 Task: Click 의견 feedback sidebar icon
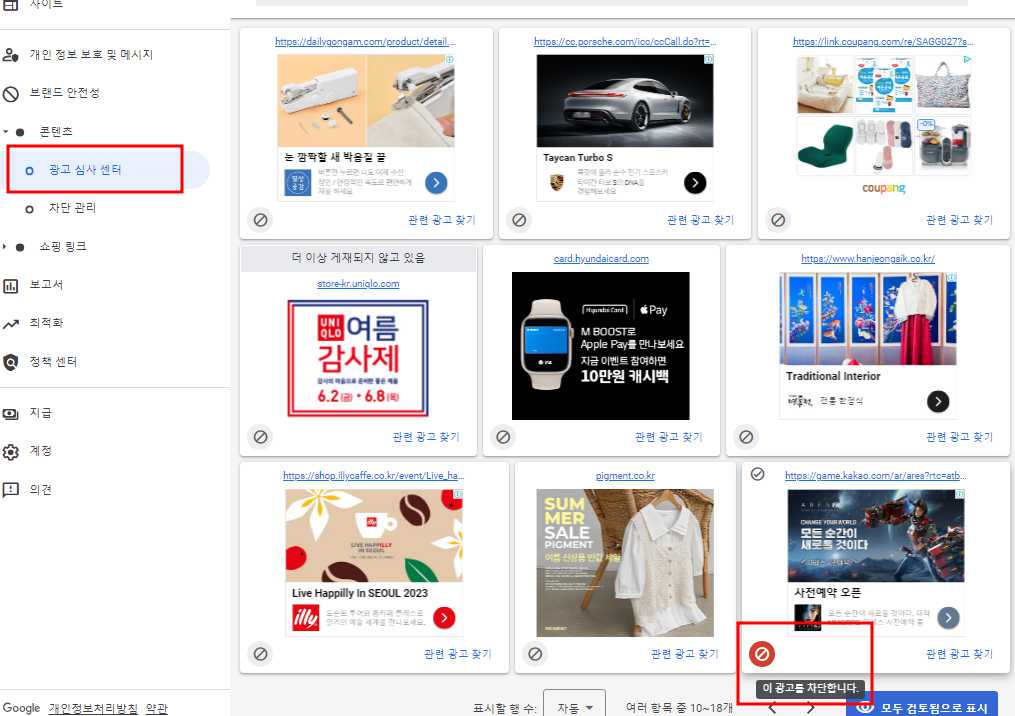pos(10,490)
